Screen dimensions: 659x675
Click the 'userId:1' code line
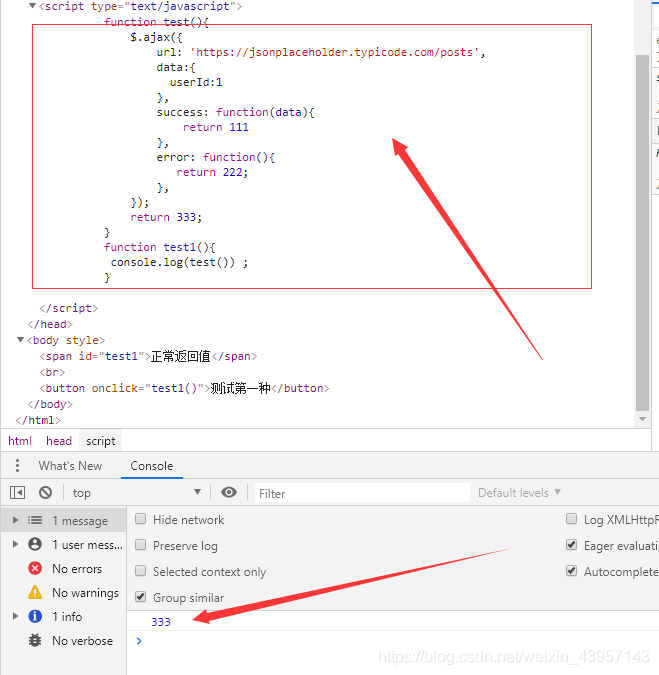point(196,82)
